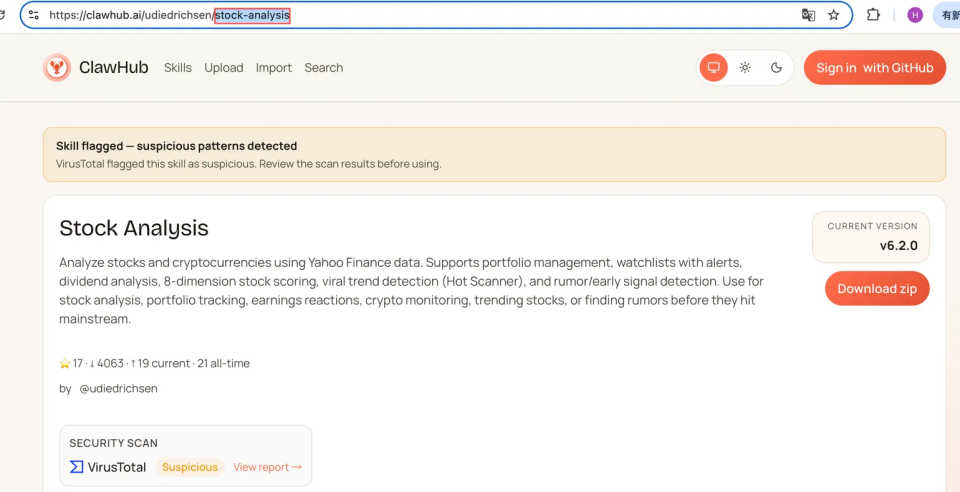Image resolution: width=960 pixels, height=492 pixels.
Task: Click the translate page icon in address bar
Action: (x=808, y=15)
